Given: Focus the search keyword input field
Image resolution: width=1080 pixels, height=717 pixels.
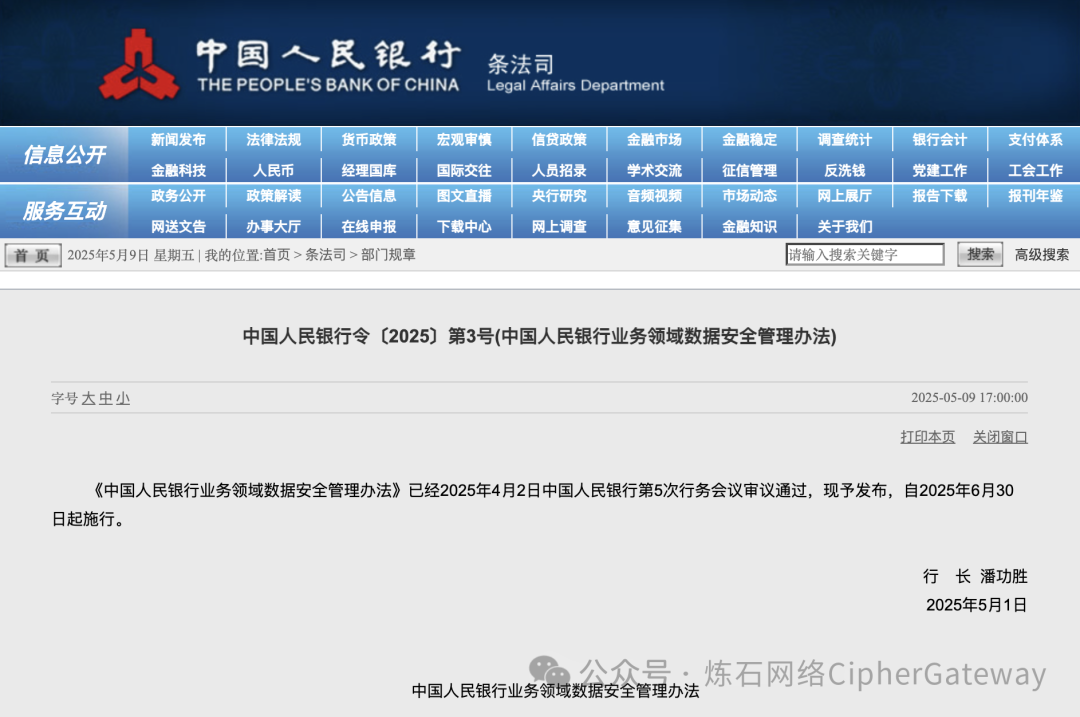Looking at the screenshot, I should coord(864,255).
